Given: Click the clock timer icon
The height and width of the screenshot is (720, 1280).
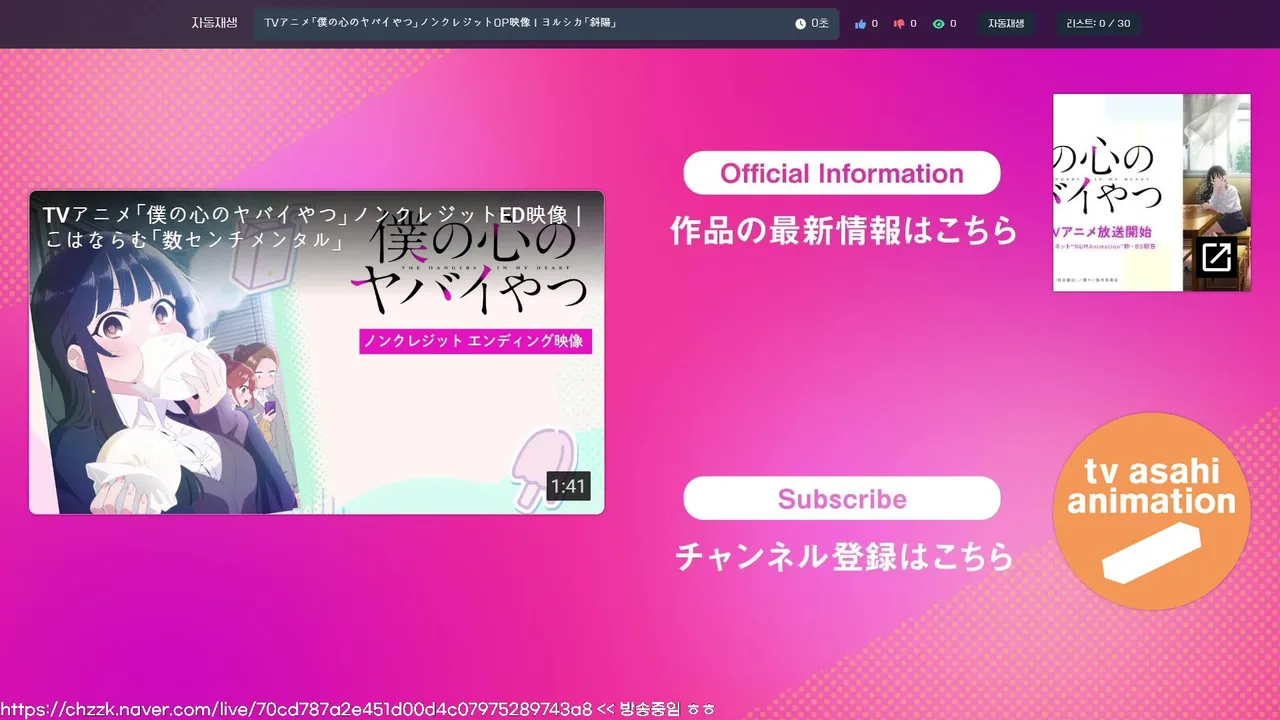Looking at the screenshot, I should (x=801, y=23).
